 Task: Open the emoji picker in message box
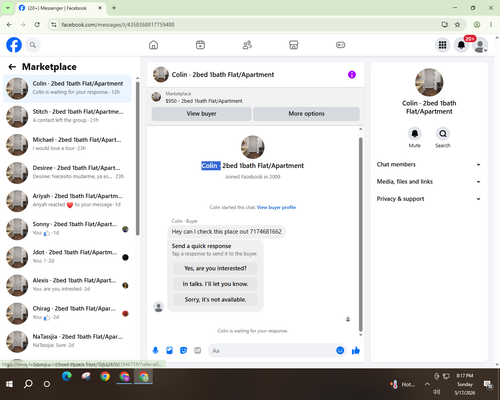click(x=340, y=350)
